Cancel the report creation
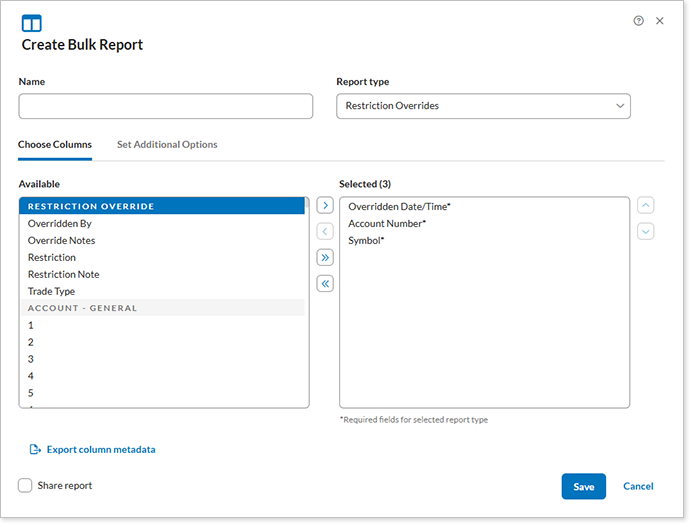 point(638,487)
